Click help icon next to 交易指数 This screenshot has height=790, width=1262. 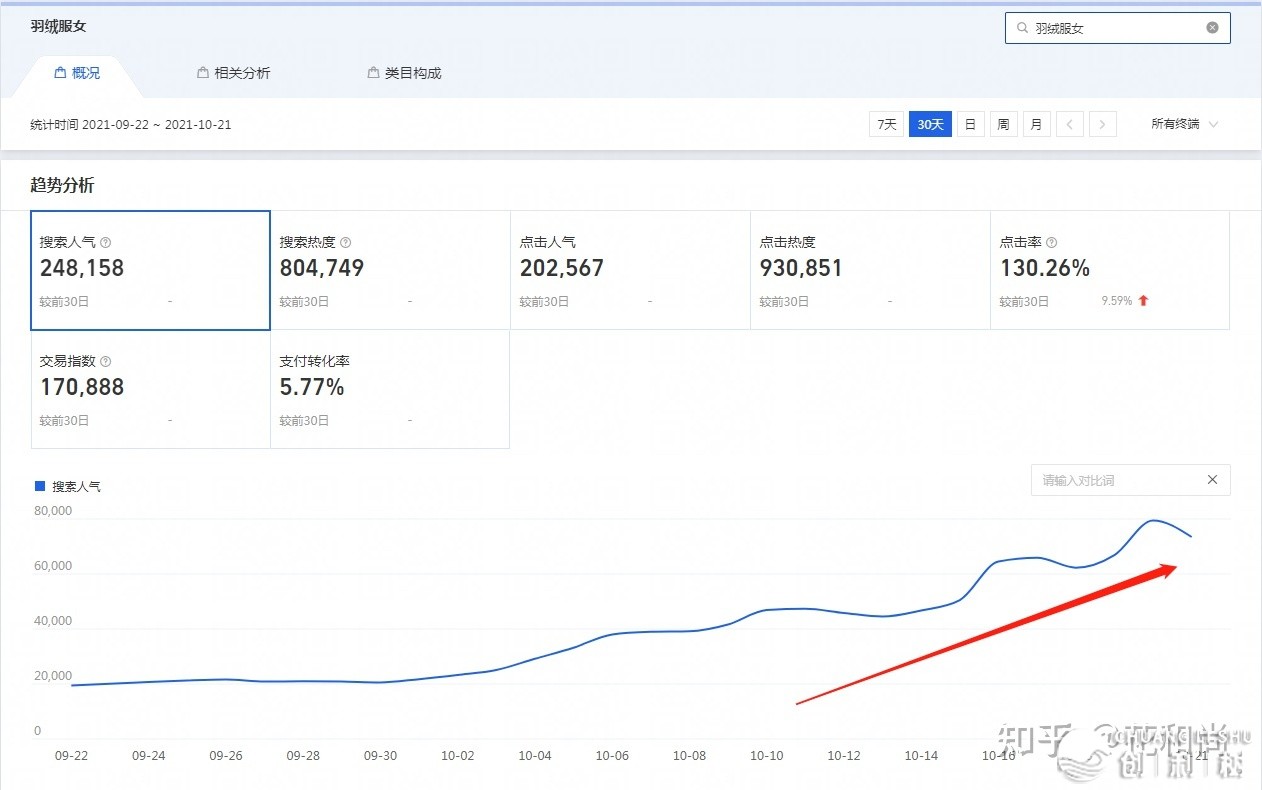point(106,362)
